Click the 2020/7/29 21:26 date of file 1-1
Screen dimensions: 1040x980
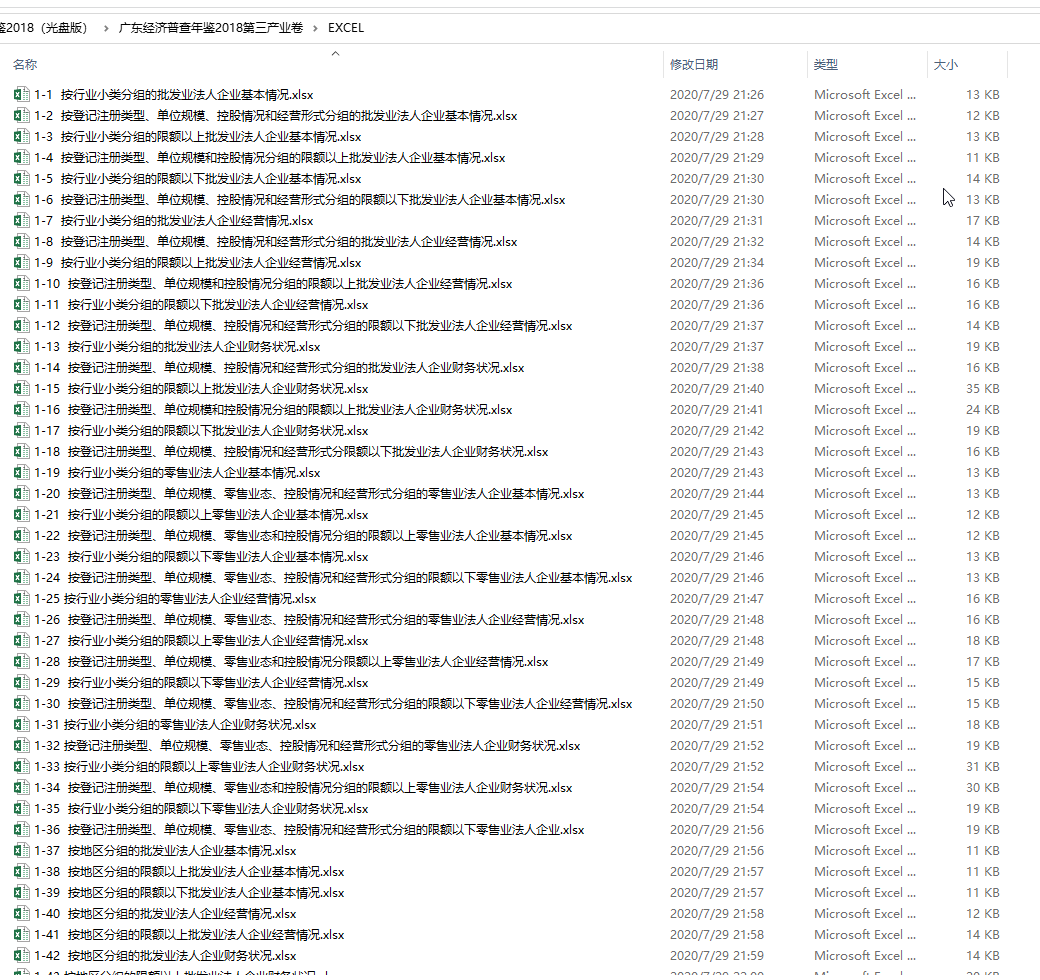tap(716, 95)
